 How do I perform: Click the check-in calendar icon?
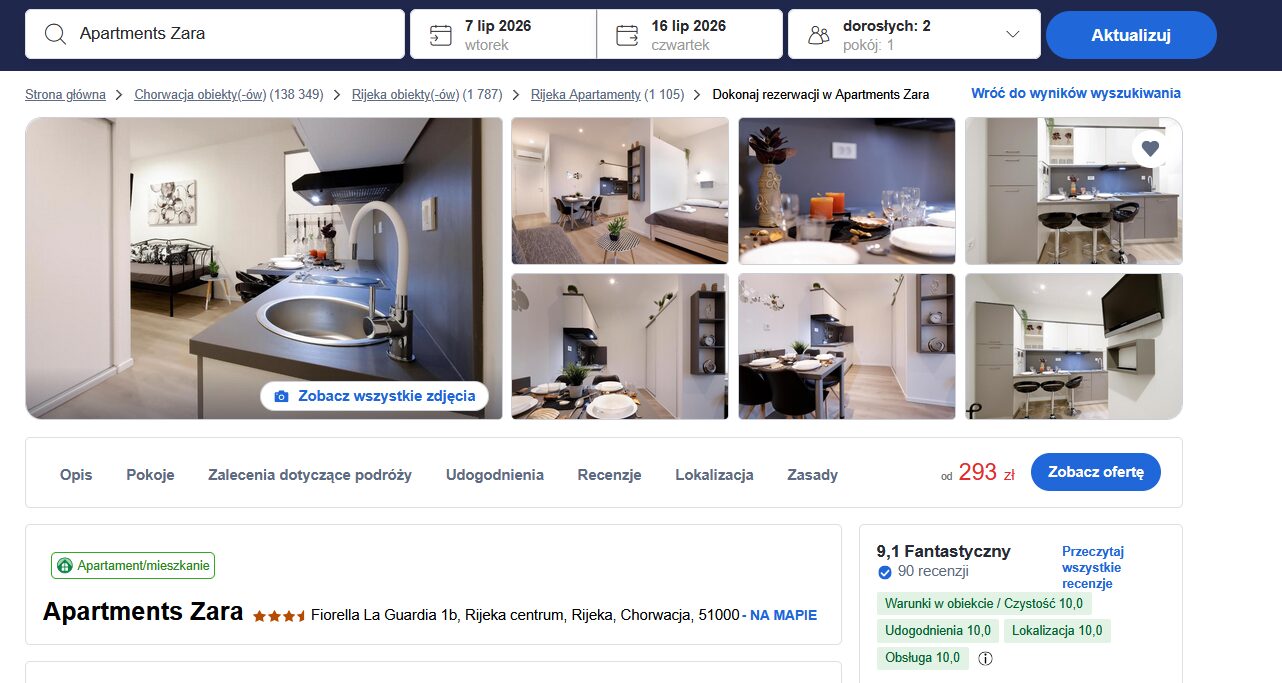[x=440, y=35]
